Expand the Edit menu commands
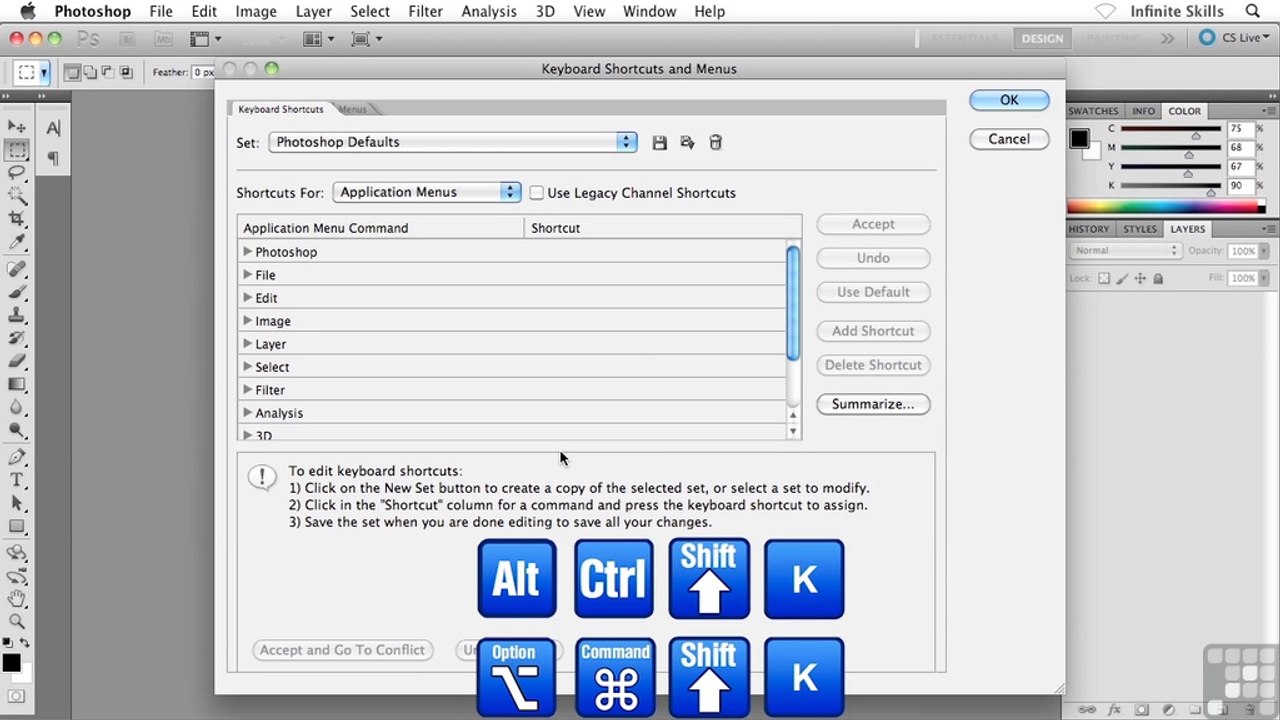 (x=247, y=298)
